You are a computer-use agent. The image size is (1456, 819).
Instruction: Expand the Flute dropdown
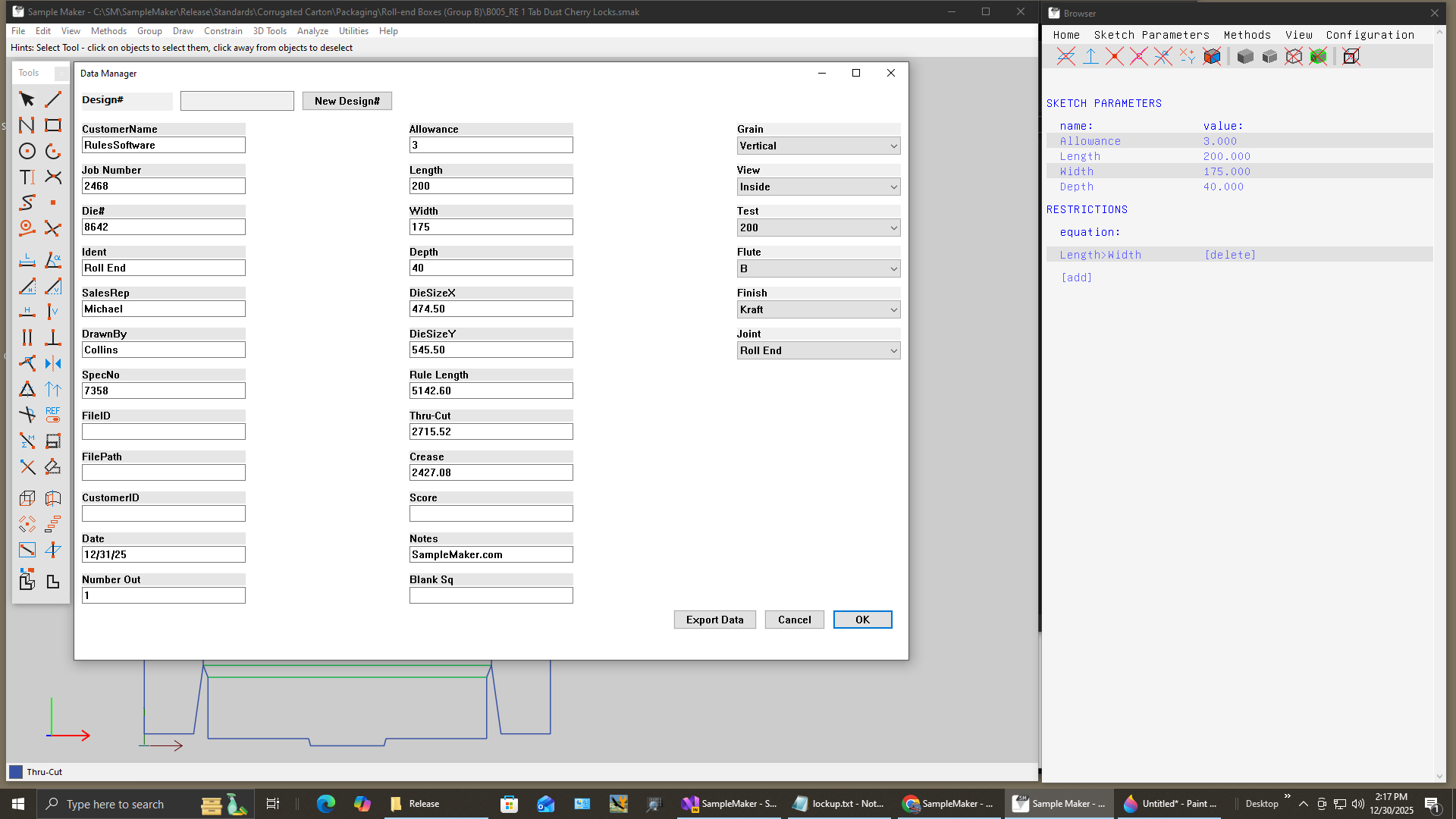point(818,268)
